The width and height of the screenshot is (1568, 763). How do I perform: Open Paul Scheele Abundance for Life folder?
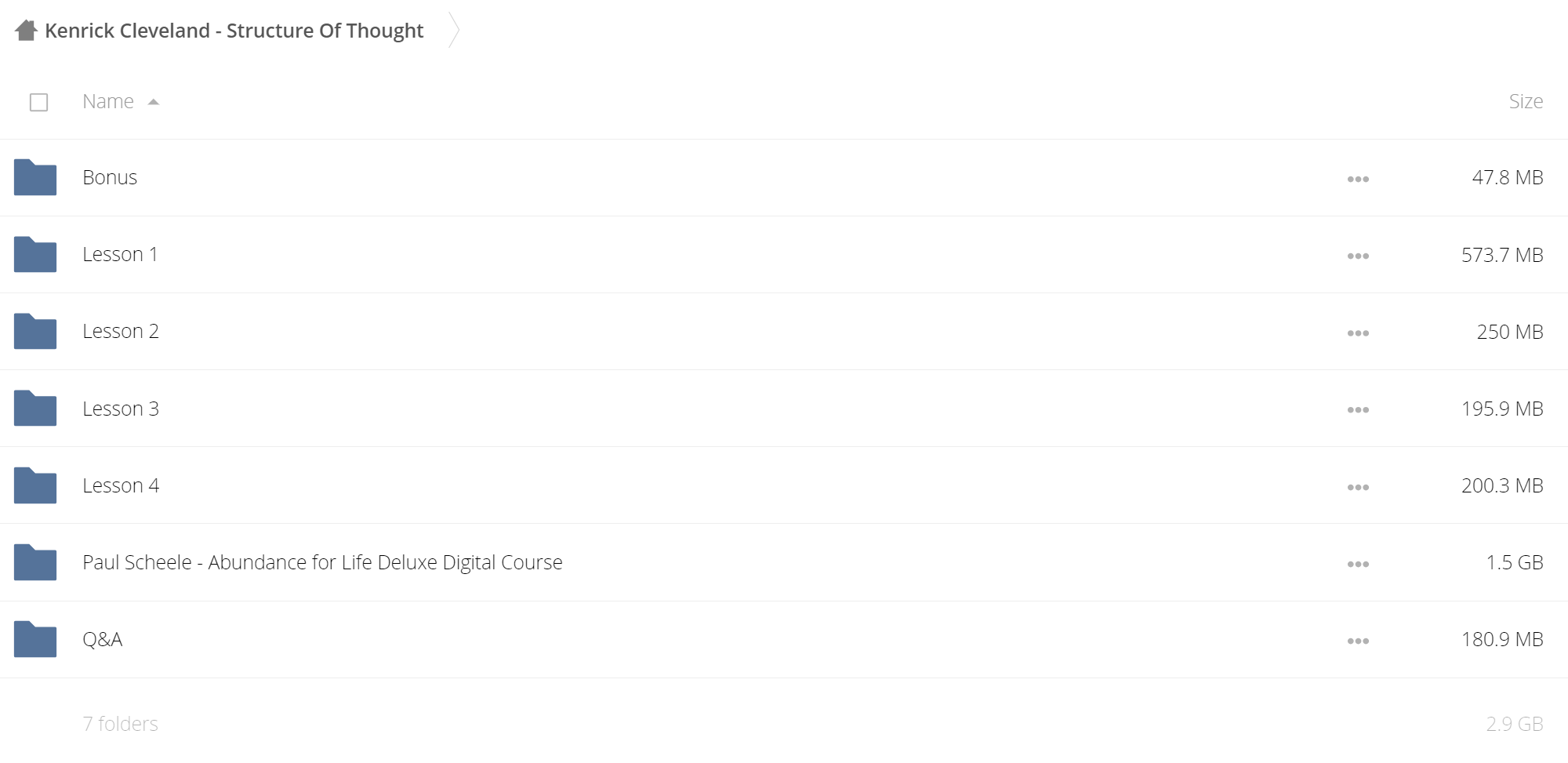[x=322, y=562]
